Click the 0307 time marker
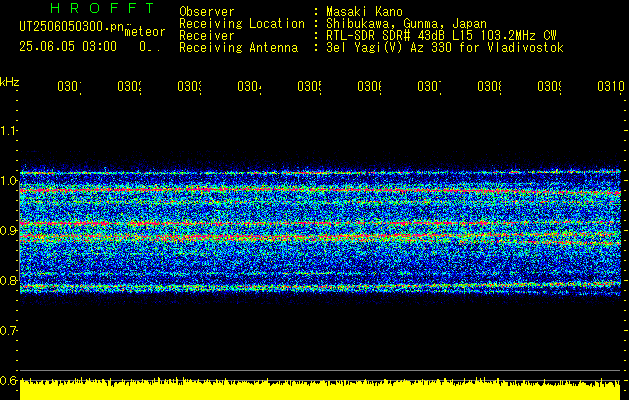 (429, 86)
